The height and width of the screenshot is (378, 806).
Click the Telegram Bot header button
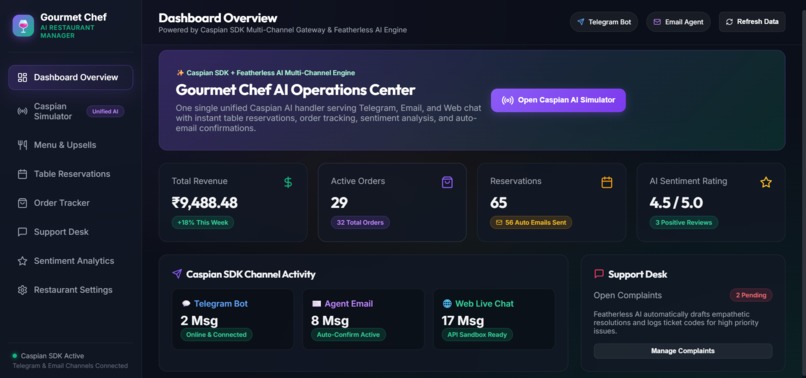tap(604, 22)
